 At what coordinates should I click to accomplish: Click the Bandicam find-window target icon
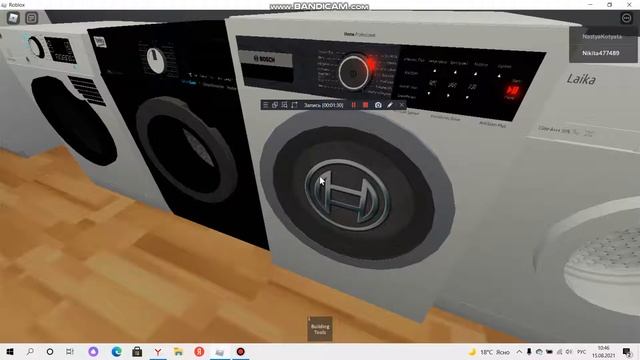point(284,105)
